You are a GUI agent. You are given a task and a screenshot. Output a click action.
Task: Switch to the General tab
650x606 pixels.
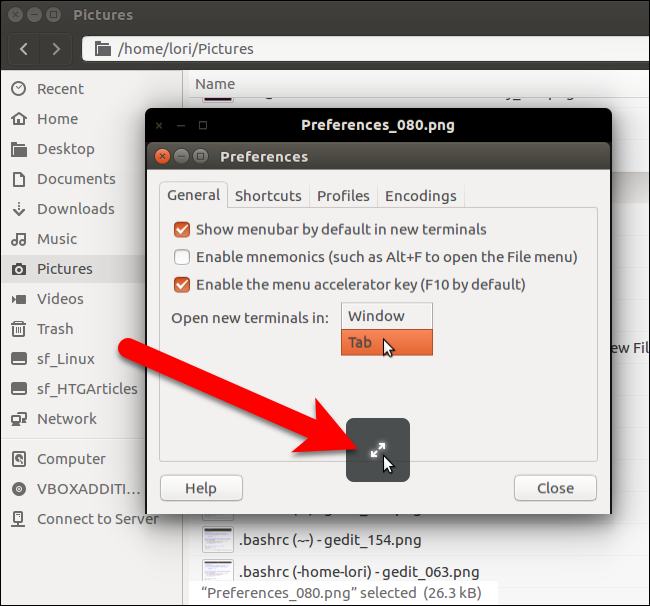click(x=194, y=195)
